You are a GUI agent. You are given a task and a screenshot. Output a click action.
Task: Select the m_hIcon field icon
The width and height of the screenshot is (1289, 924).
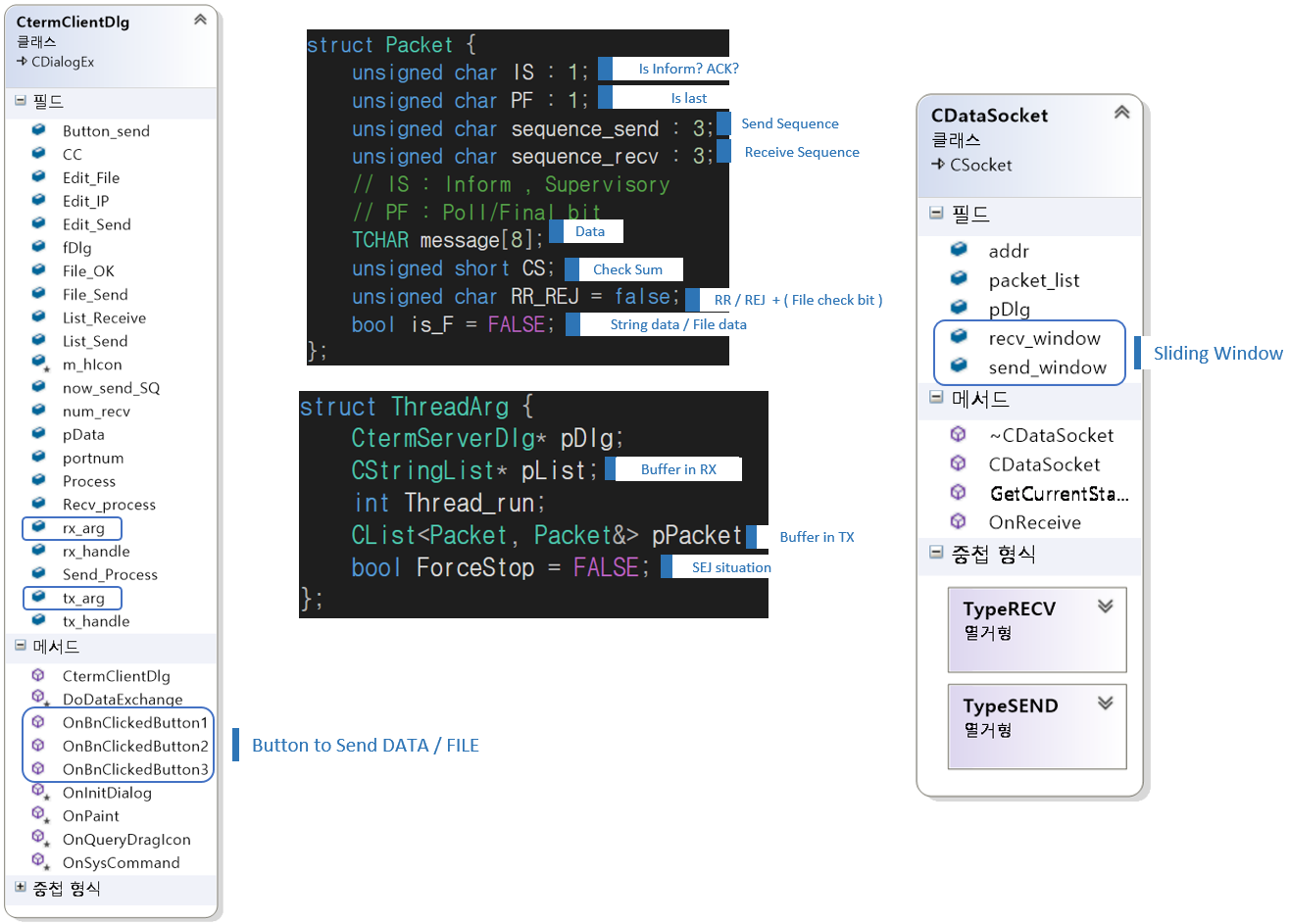[x=39, y=364]
